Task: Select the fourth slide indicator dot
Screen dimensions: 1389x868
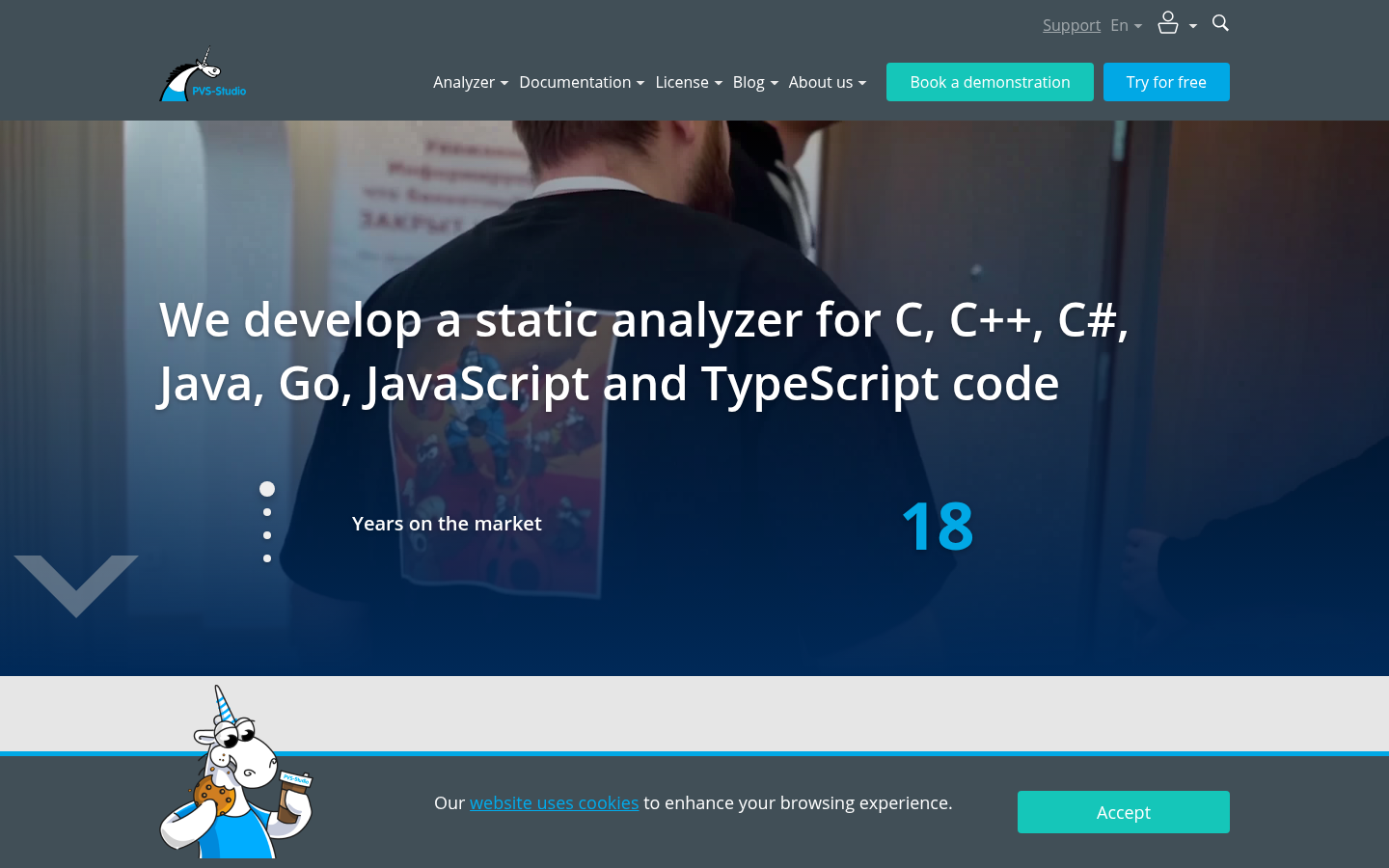Action: 267,558
